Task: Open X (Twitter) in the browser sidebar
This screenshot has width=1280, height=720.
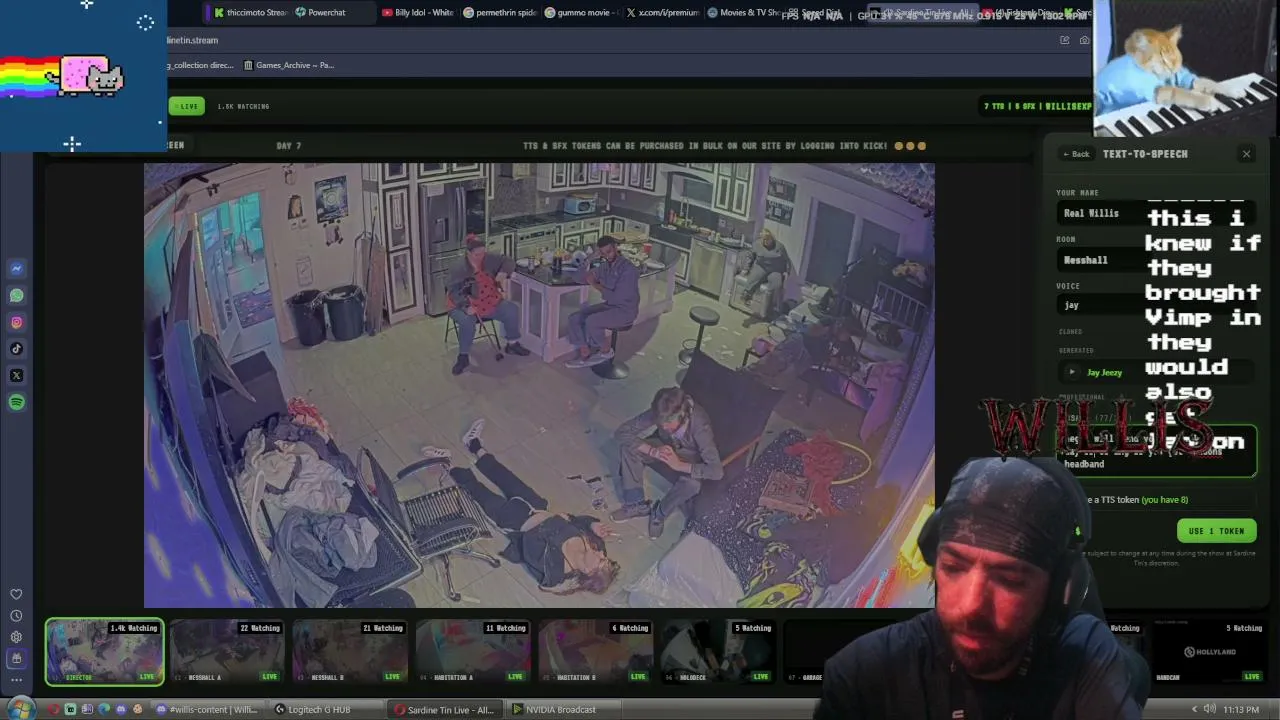Action: pyautogui.click(x=16, y=376)
